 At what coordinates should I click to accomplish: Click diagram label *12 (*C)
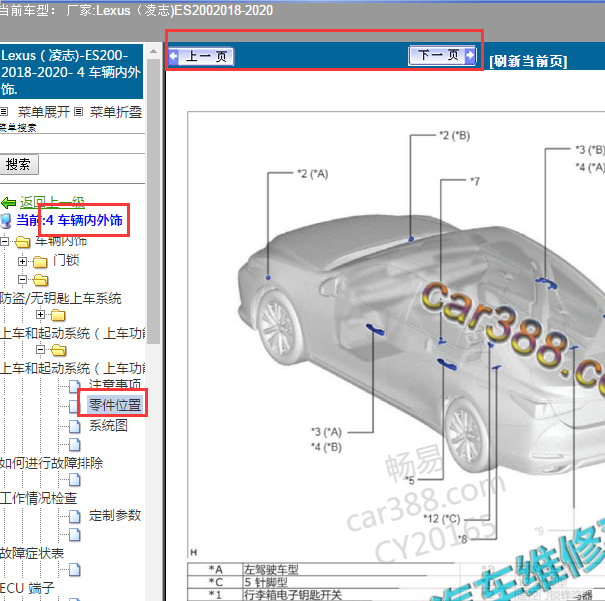(x=442, y=519)
